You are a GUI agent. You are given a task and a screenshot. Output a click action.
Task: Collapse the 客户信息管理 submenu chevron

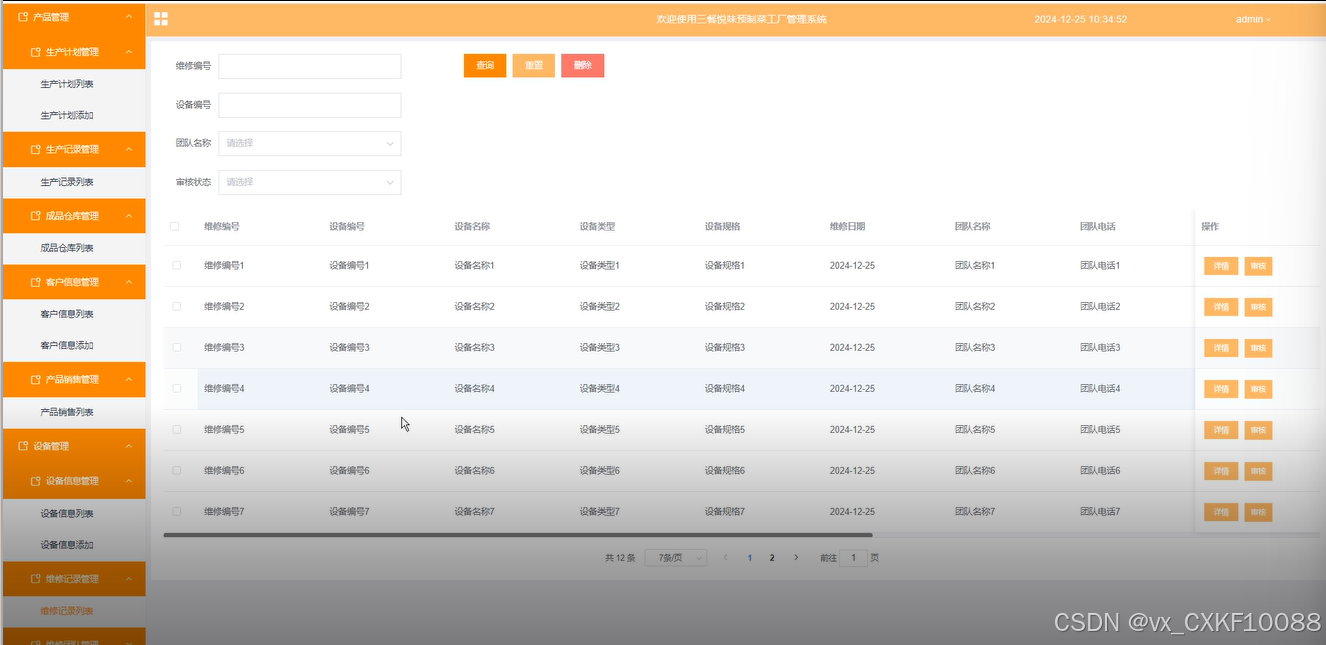[x=128, y=282]
